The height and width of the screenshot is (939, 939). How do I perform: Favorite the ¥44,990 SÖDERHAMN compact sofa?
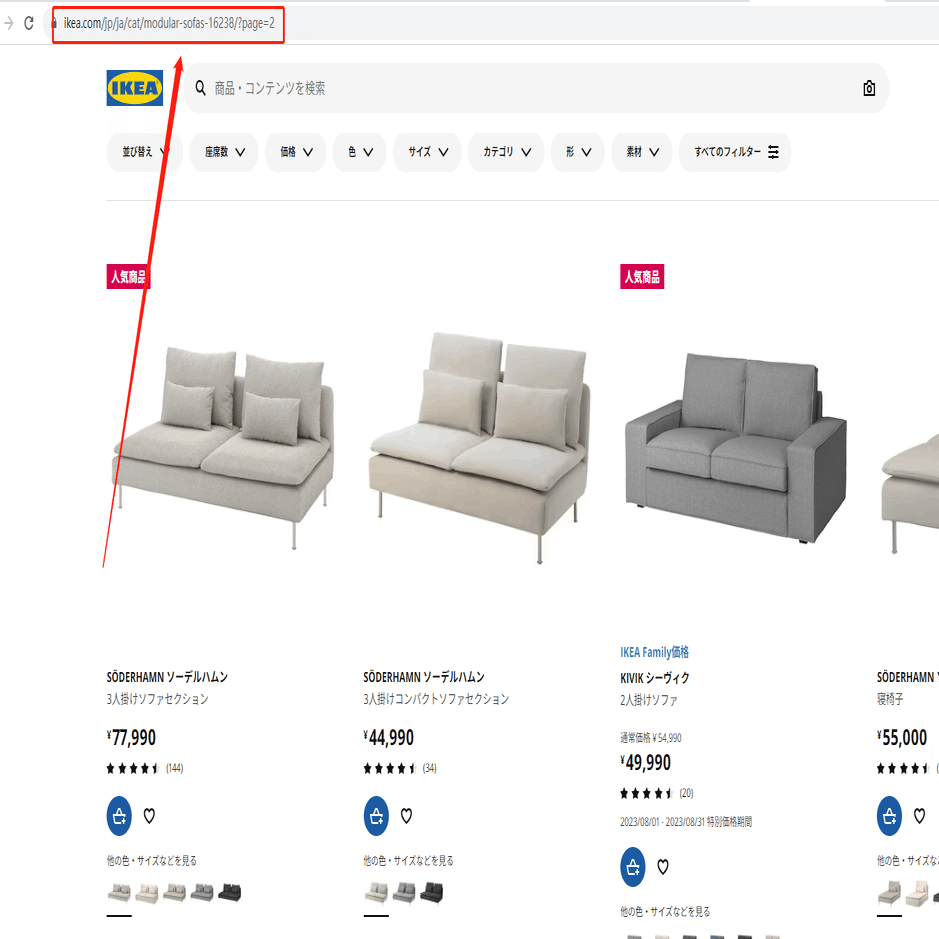tap(406, 816)
